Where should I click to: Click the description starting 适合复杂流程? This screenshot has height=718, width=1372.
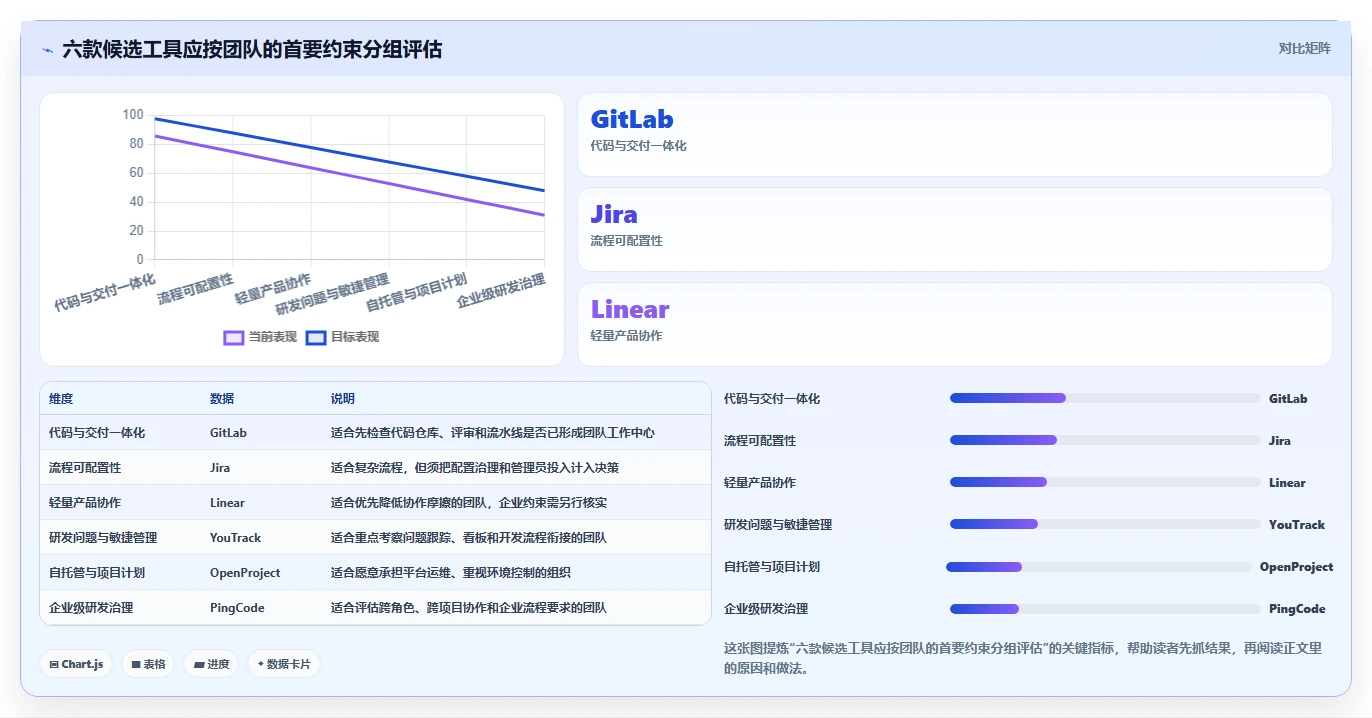475,468
